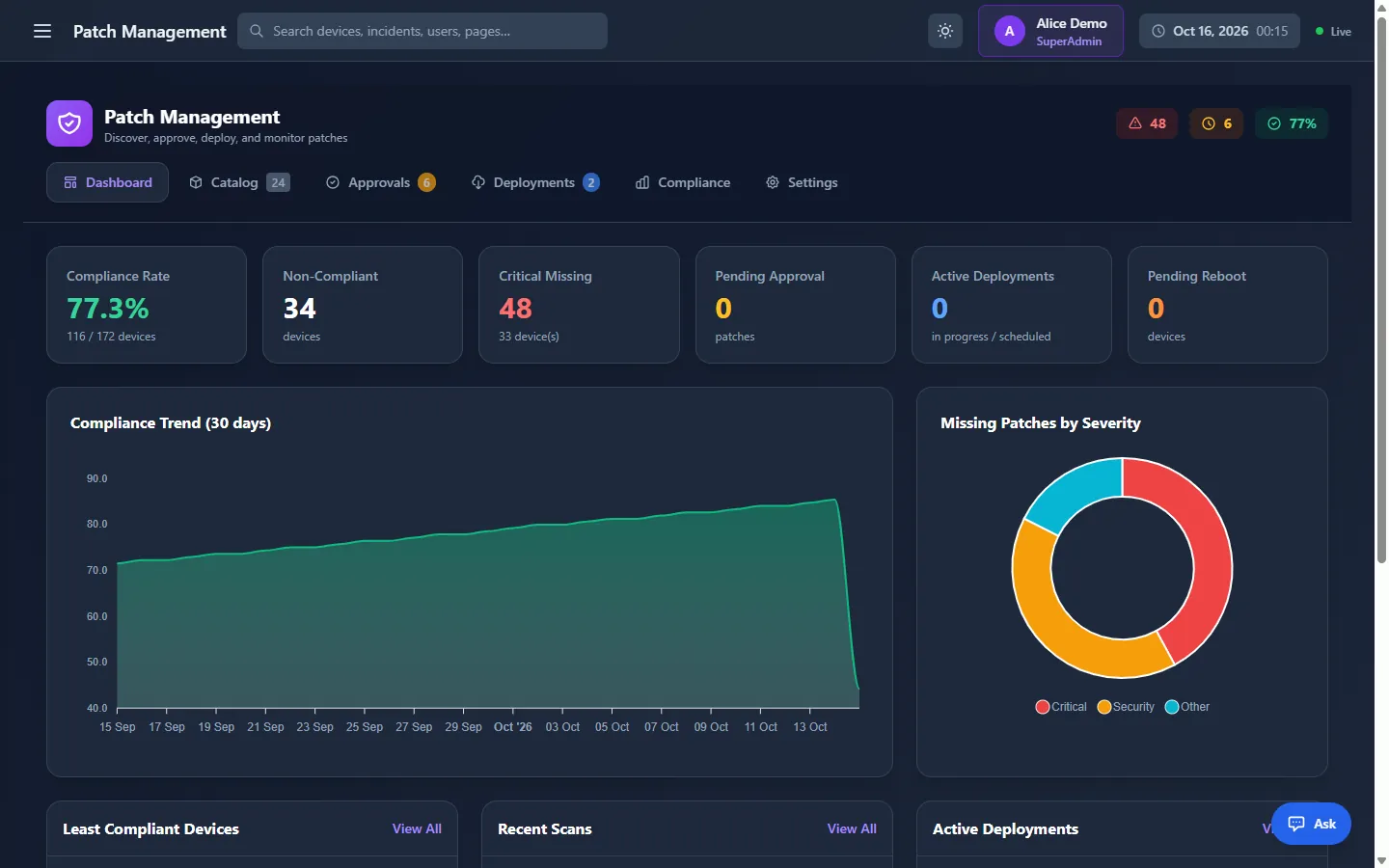Open the Critical Missing 48 card
The height and width of the screenshot is (868, 1389).
click(x=579, y=305)
